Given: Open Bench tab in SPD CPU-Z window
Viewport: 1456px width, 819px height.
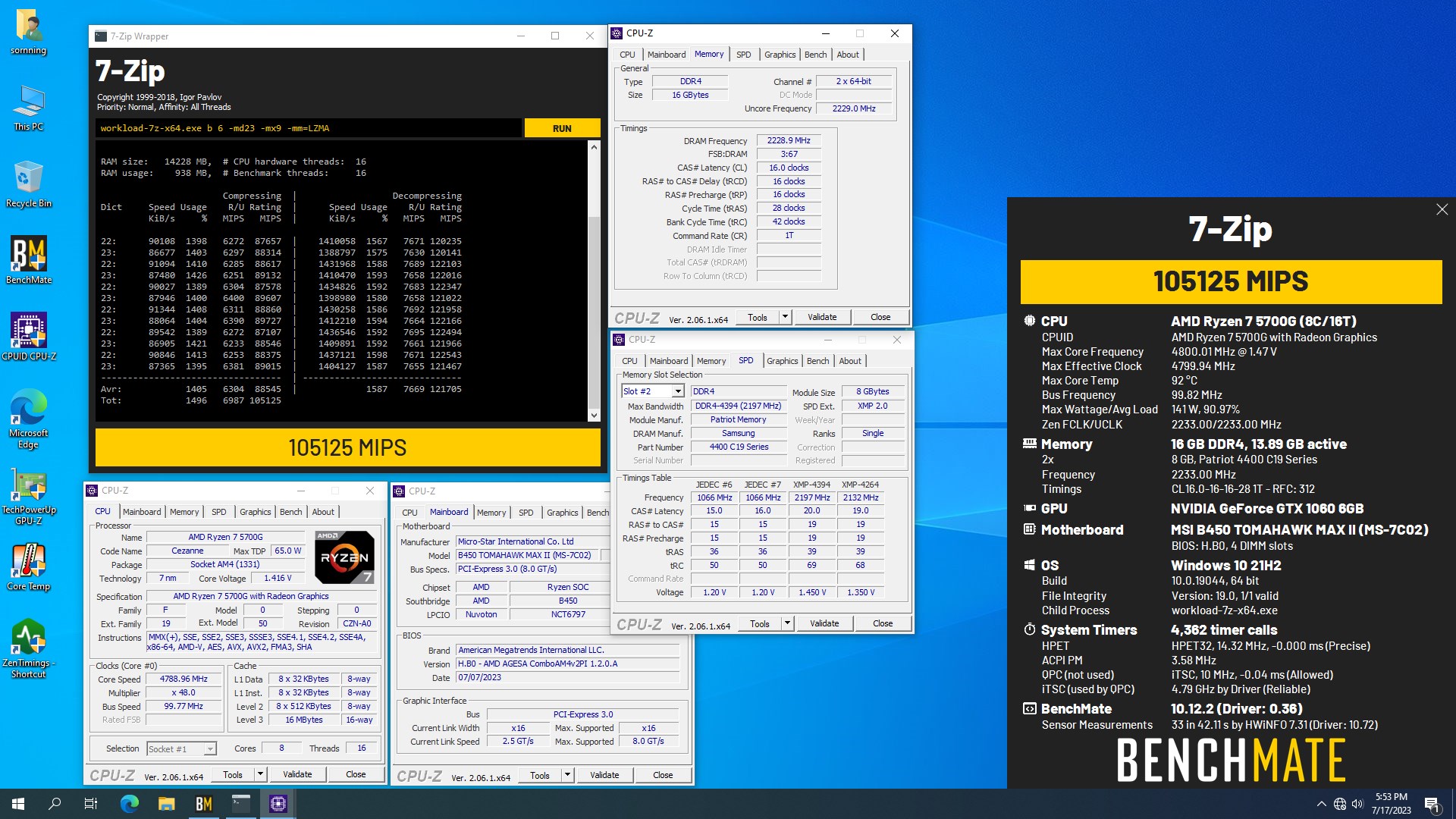Looking at the screenshot, I should pyautogui.click(x=817, y=361).
